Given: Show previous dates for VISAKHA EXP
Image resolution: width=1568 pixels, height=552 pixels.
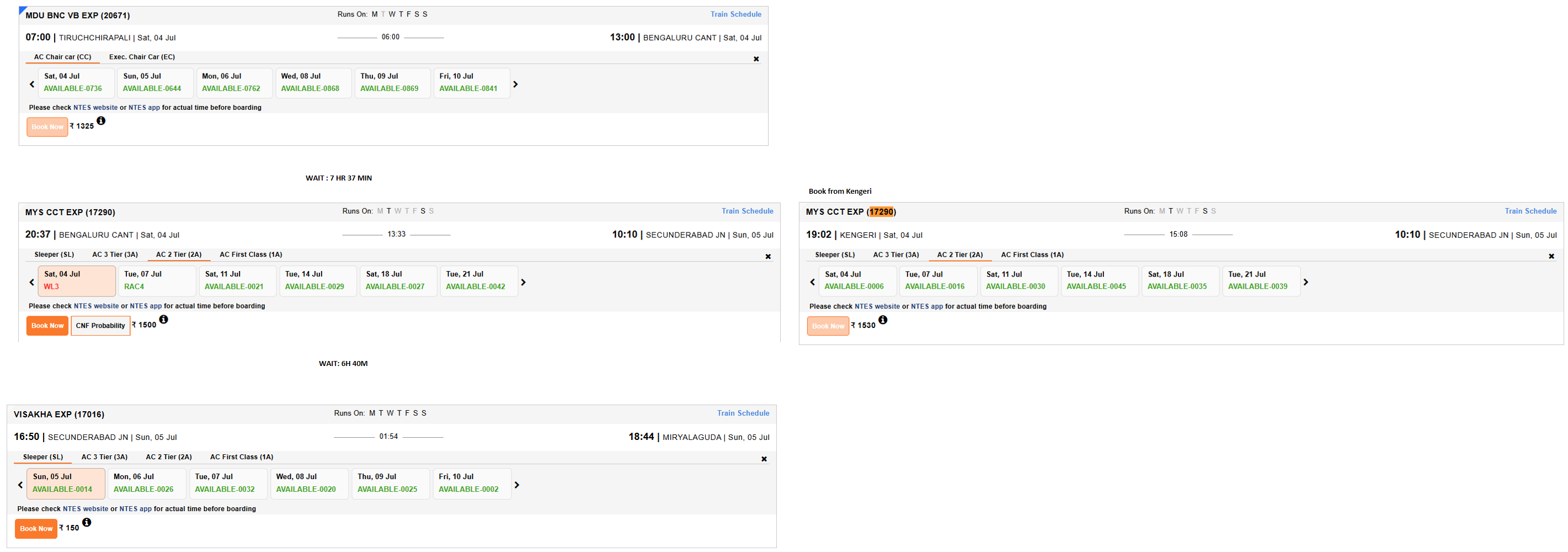Looking at the screenshot, I should pyautogui.click(x=20, y=485).
